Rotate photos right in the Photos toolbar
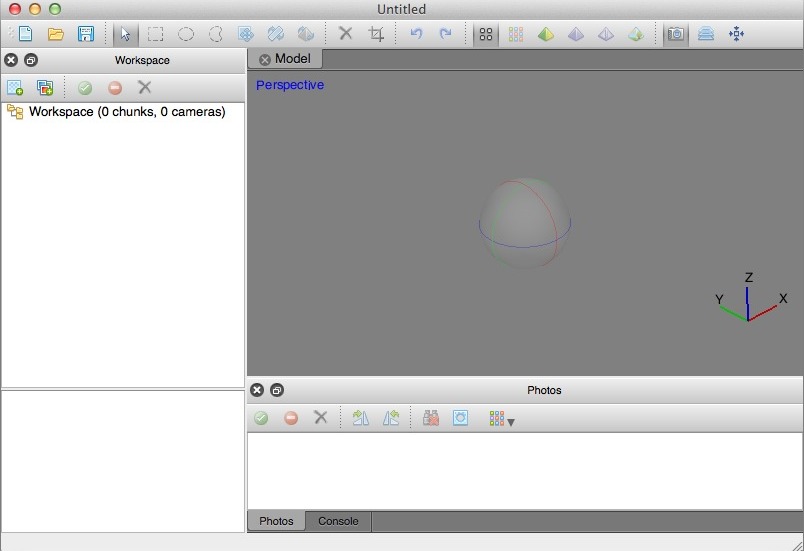 [391, 418]
